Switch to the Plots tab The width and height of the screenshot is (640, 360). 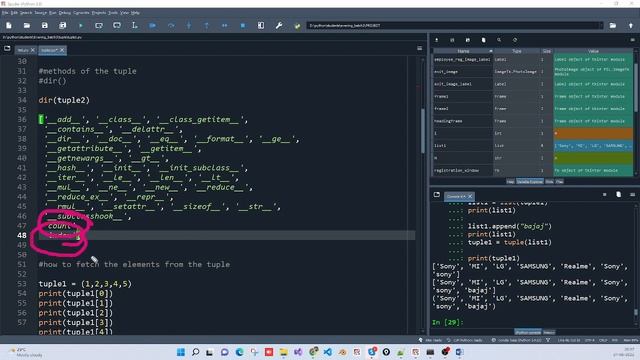(549, 181)
